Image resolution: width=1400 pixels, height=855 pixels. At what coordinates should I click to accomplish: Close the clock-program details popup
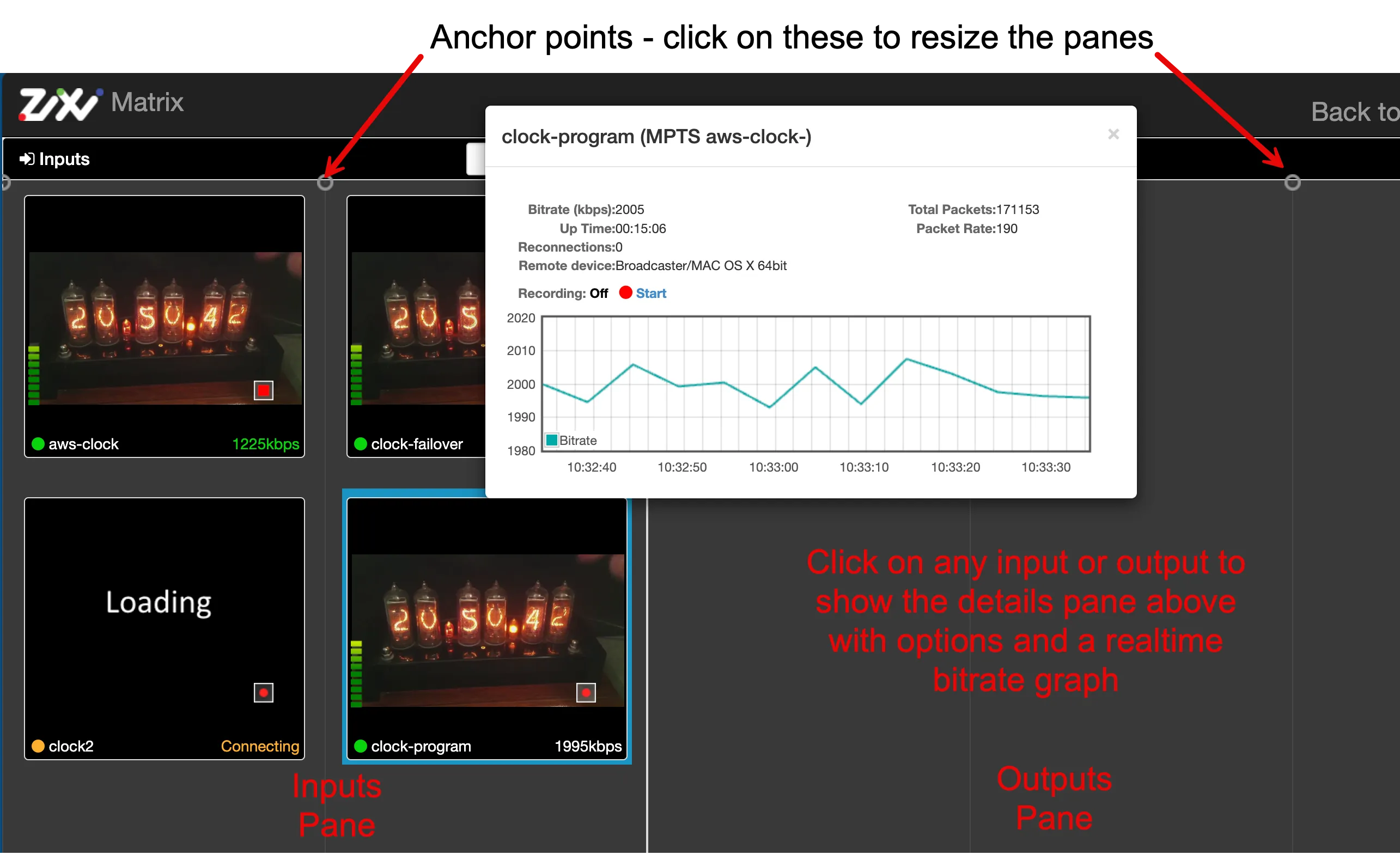[1113, 135]
